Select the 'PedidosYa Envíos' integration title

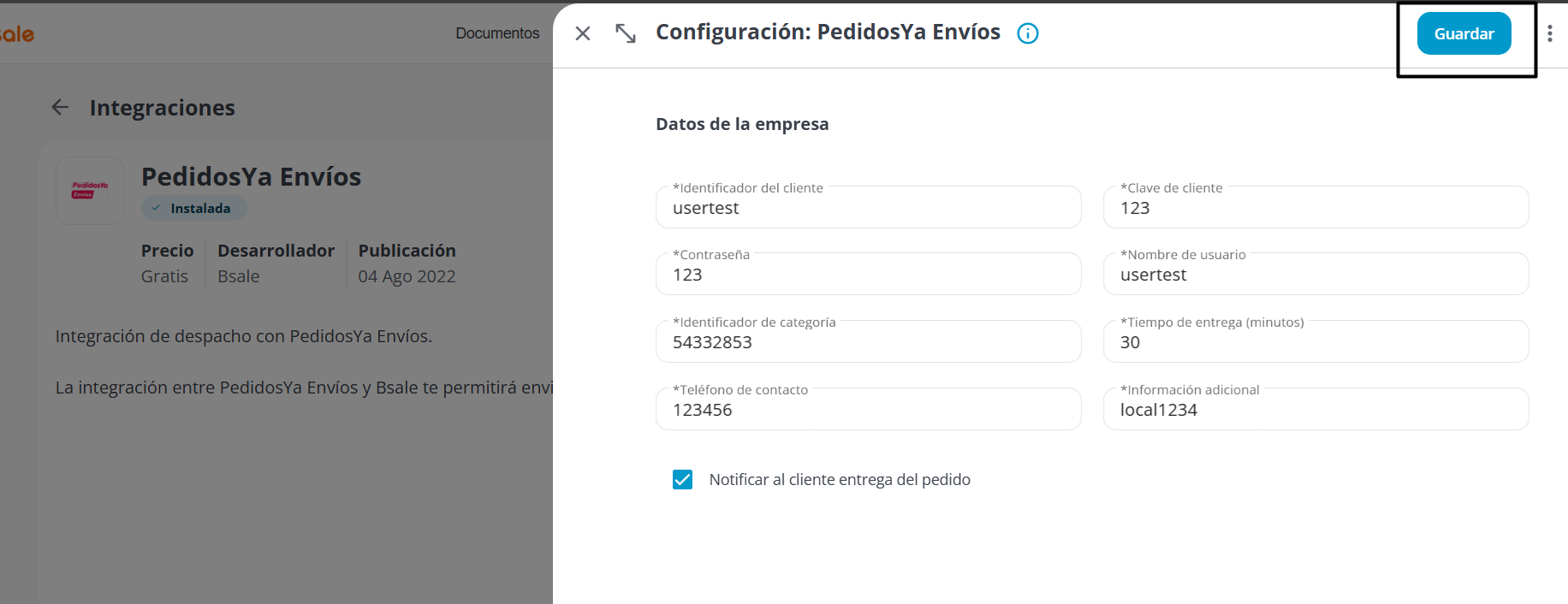tap(251, 176)
